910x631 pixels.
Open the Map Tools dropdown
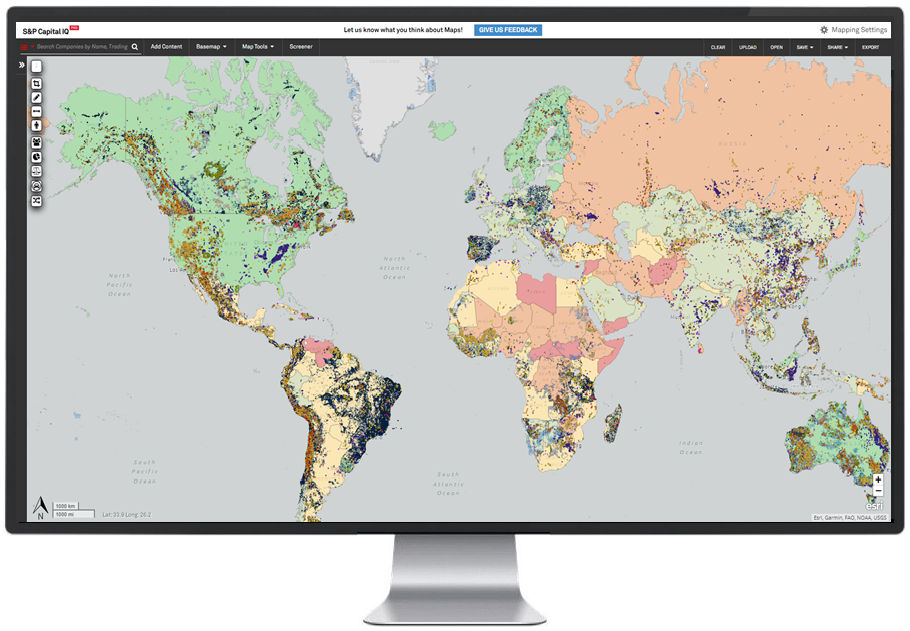tap(257, 47)
